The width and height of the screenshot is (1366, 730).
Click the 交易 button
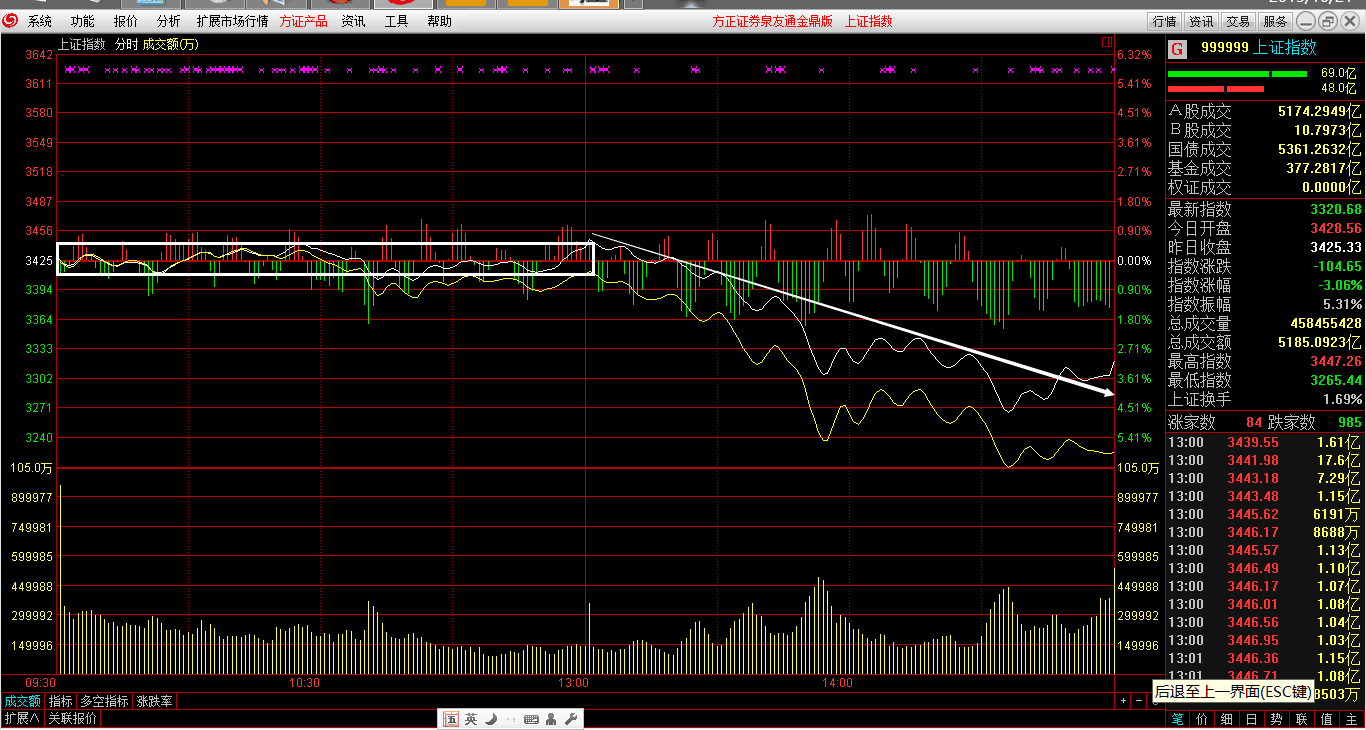1238,21
